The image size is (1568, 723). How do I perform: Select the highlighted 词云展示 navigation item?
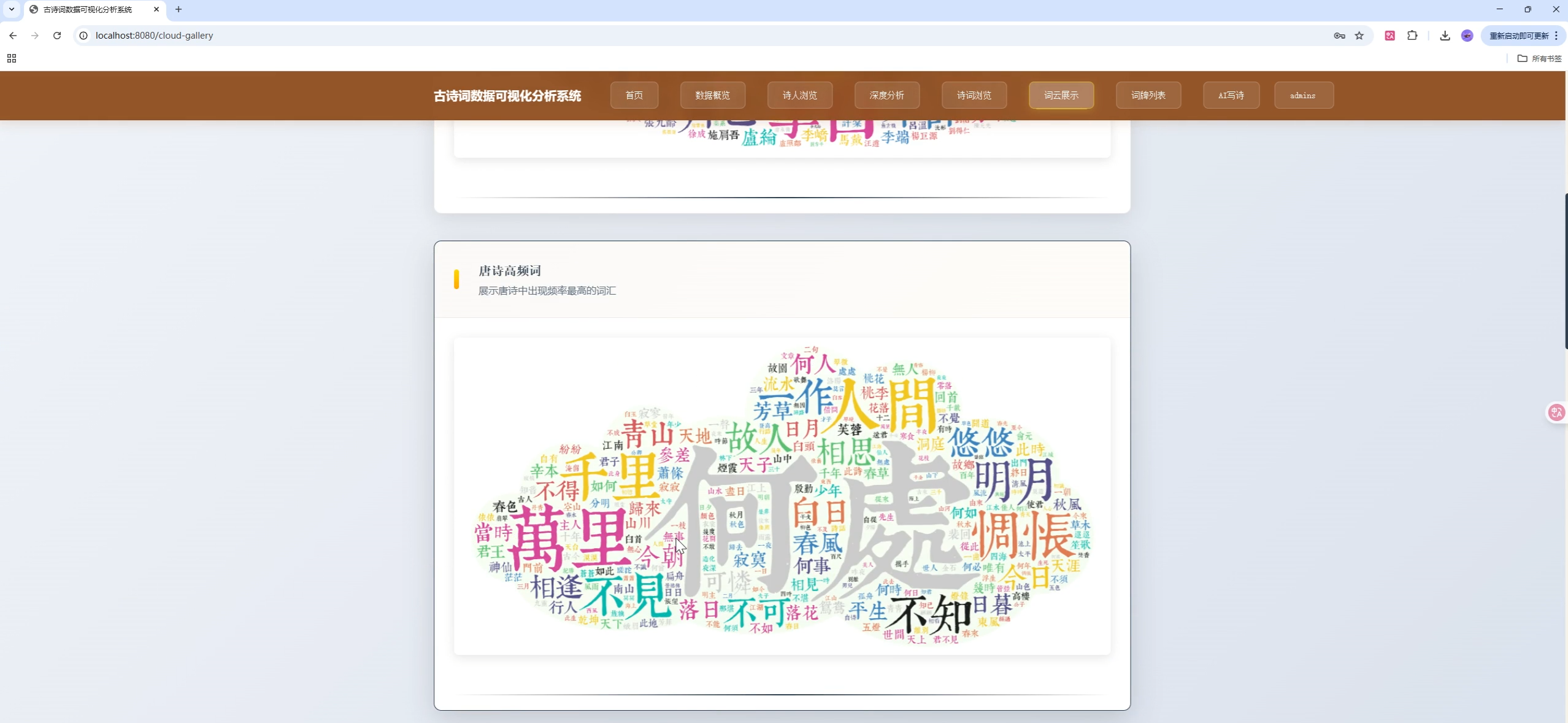tap(1061, 95)
